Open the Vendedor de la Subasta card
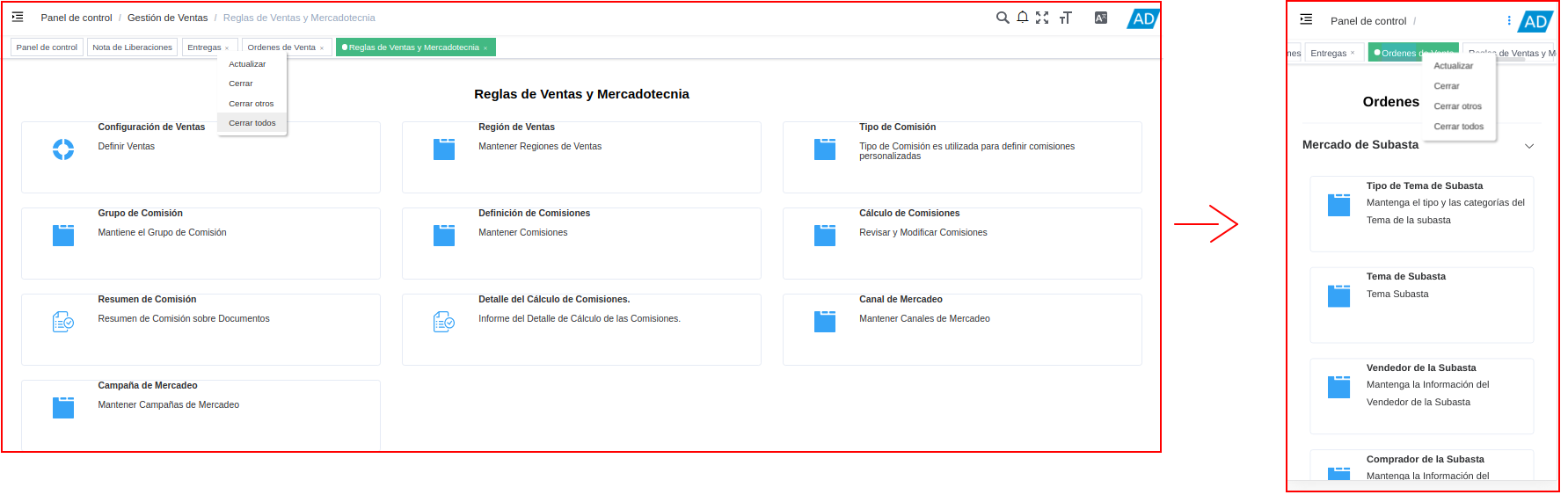The width and height of the screenshot is (1568, 502). click(x=1421, y=395)
